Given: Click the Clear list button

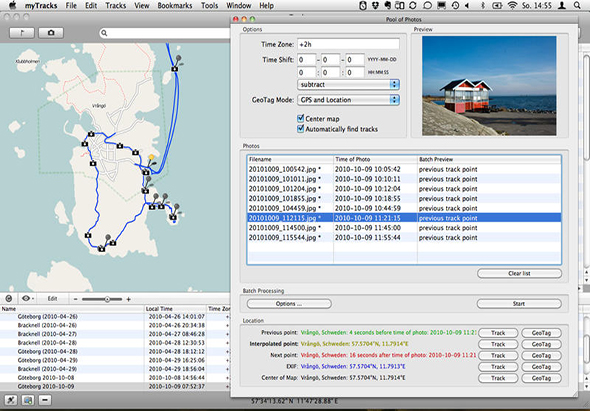Looking at the screenshot, I should (519, 273).
